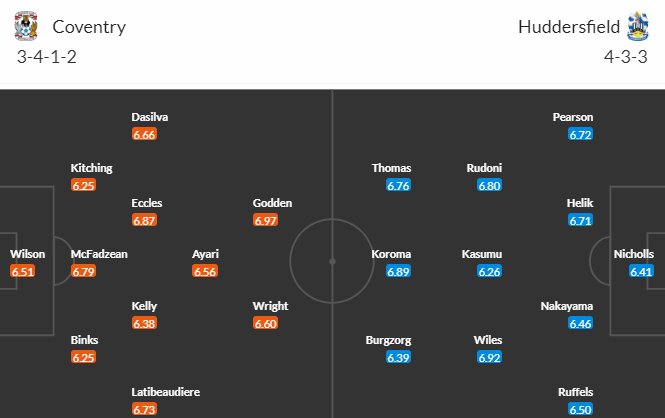Open player Latibeaudiere on the pitch

tap(165, 392)
